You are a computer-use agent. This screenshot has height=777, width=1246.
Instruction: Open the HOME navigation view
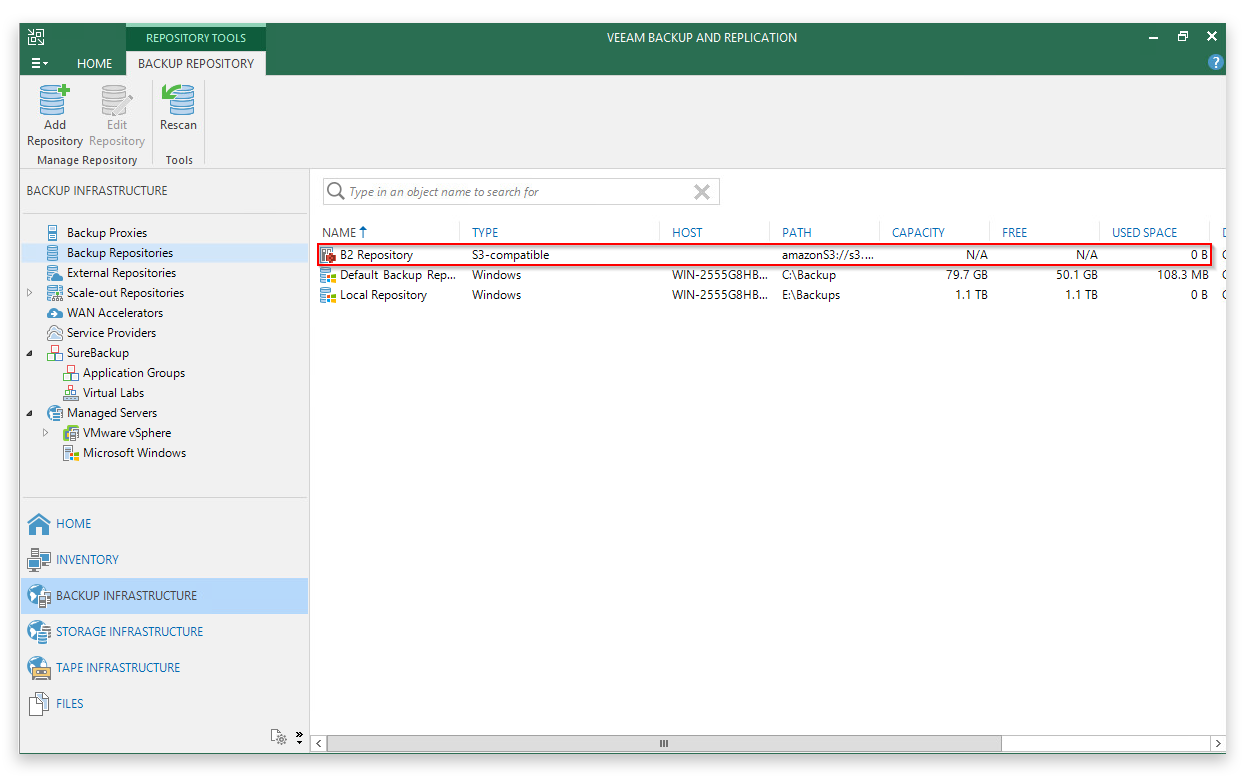[164, 523]
